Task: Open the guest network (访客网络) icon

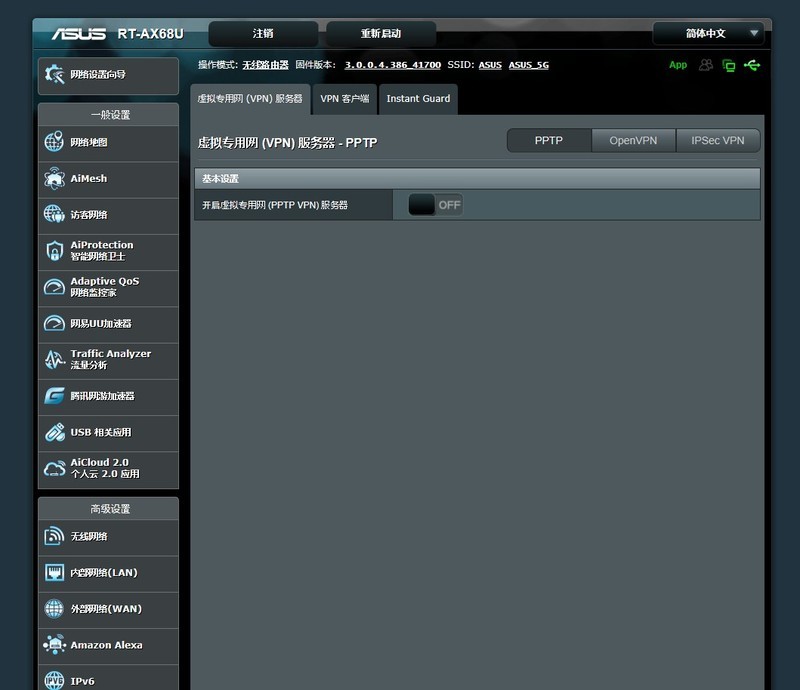Action: point(54,214)
